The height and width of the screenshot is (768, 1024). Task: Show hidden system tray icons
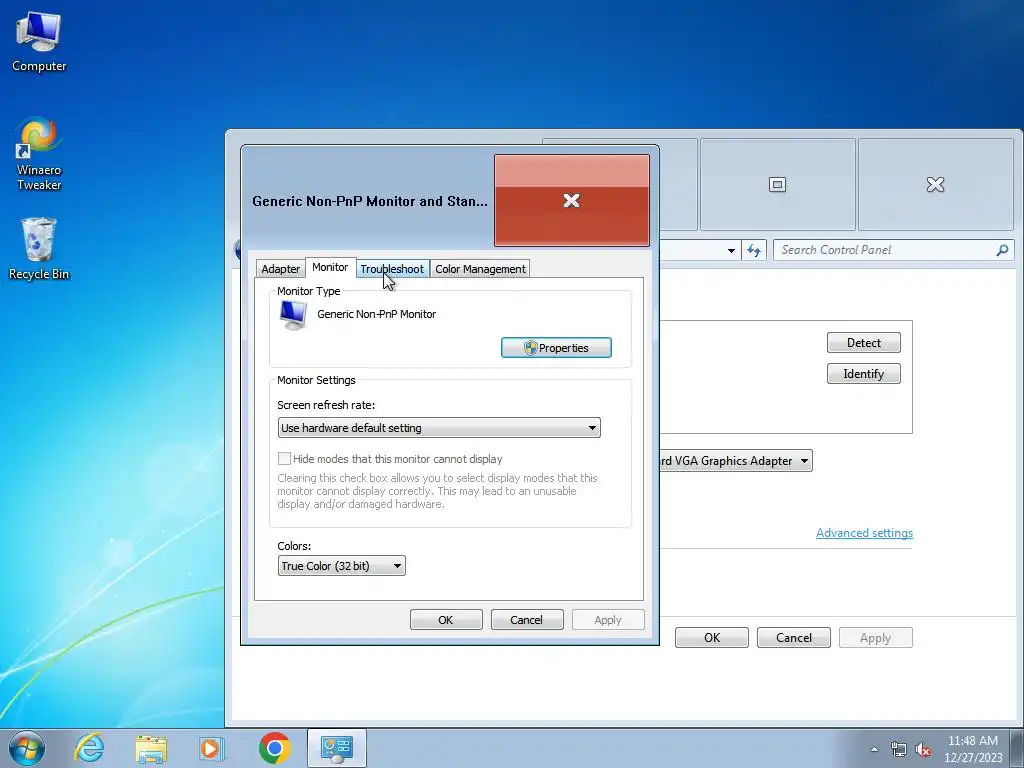pyautogui.click(x=874, y=749)
